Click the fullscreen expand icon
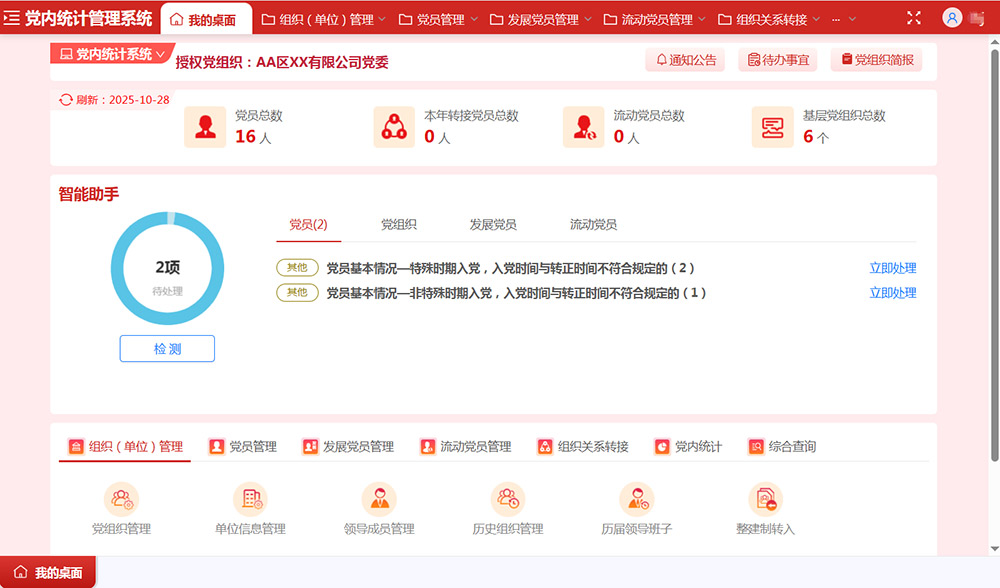The height and width of the screenshot is (588, 1000). coord(914,18)
